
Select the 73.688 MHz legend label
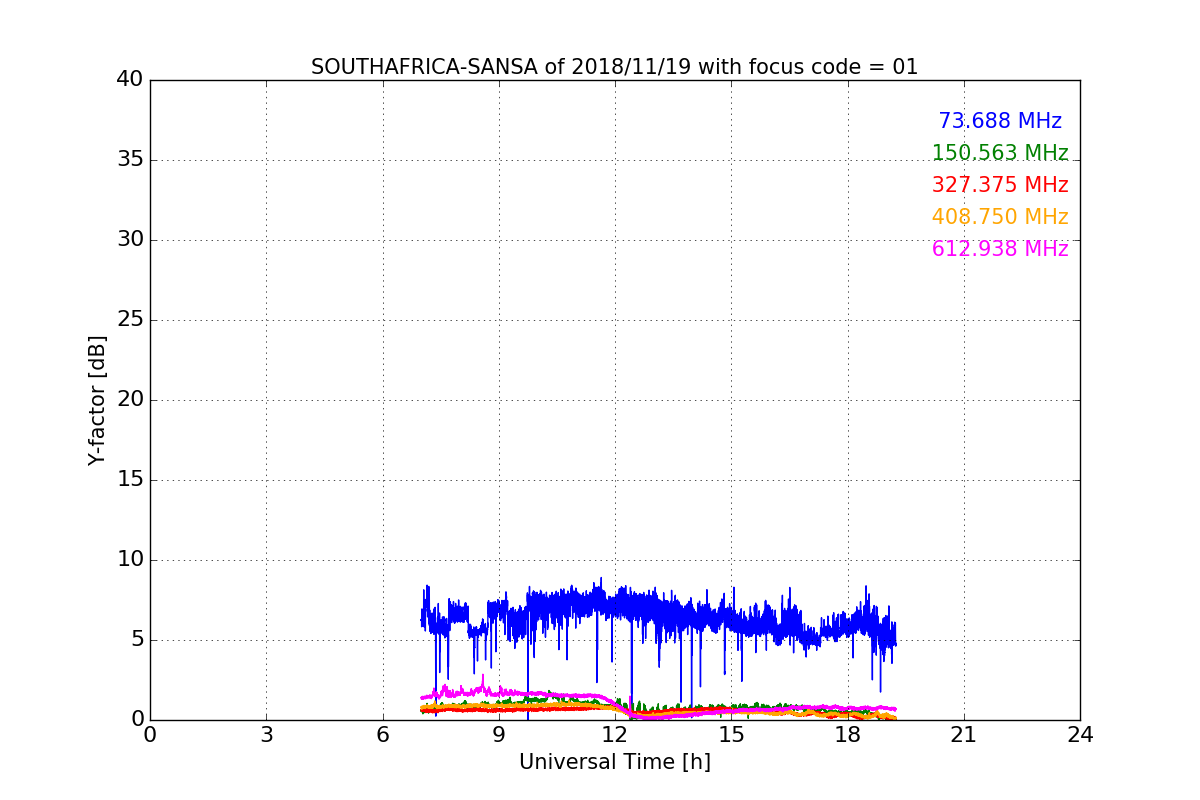pos(1000,121)
